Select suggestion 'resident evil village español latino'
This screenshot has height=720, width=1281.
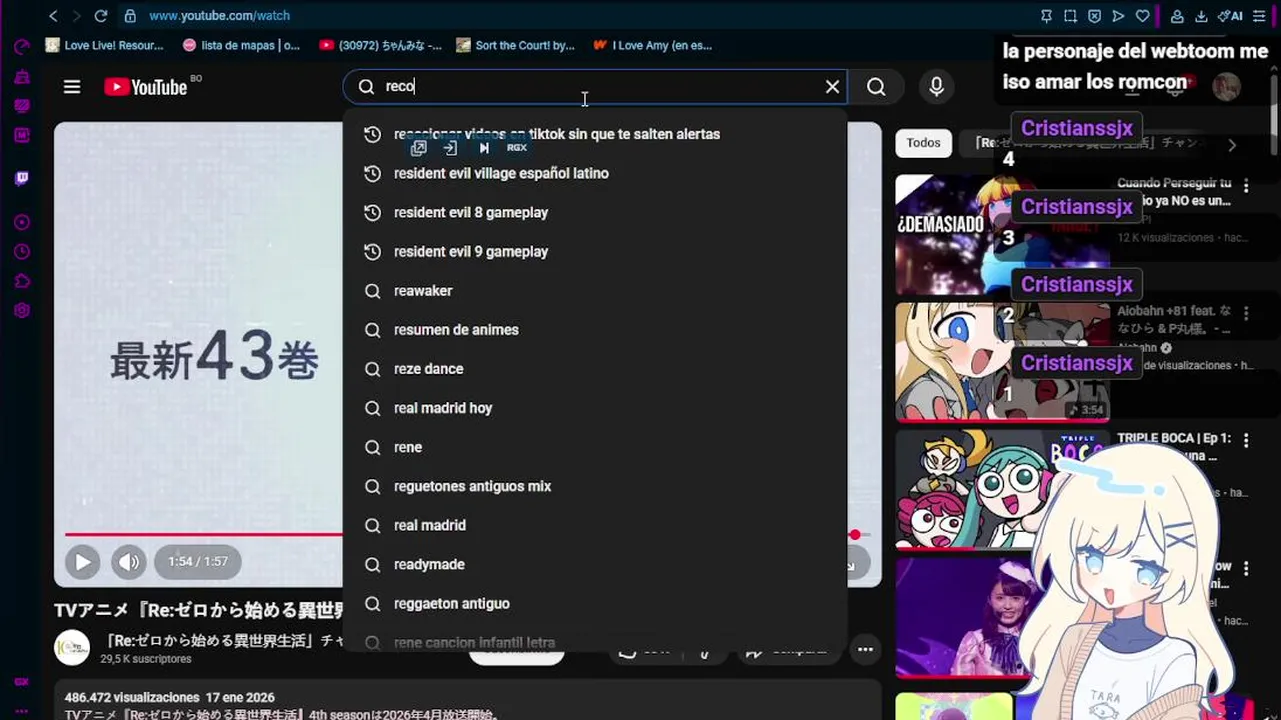(595, 173)
